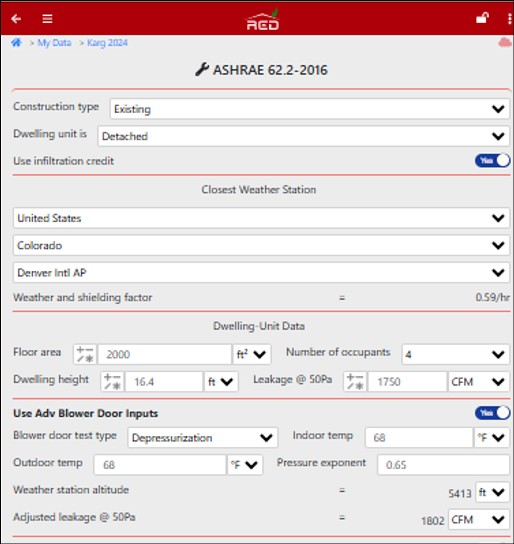Click Indoor temp input field

click(419, 437)
